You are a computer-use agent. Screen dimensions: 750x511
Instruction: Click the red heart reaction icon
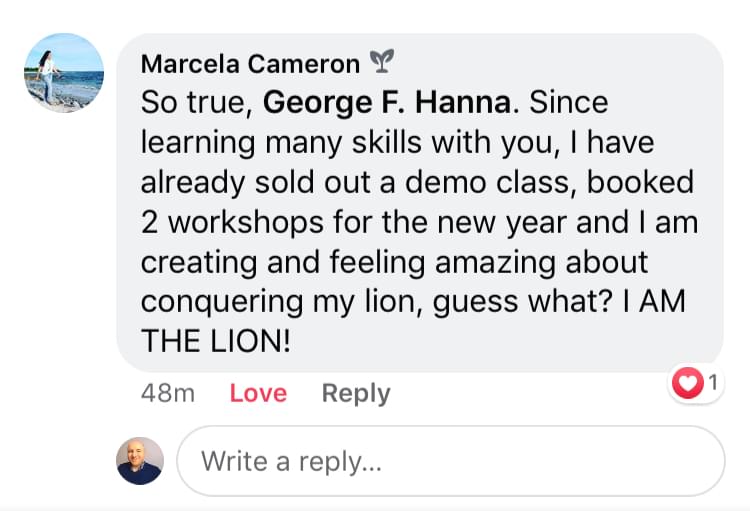click(x=688, y=383)
